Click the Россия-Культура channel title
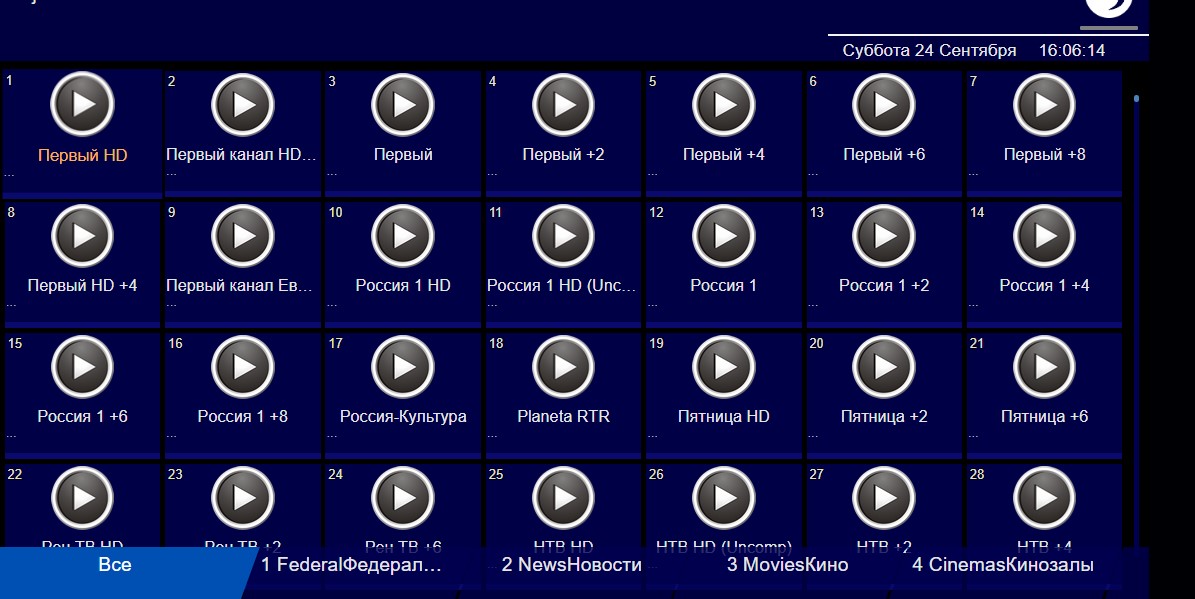The image size is (1195, 599). (x=403, y=417)
